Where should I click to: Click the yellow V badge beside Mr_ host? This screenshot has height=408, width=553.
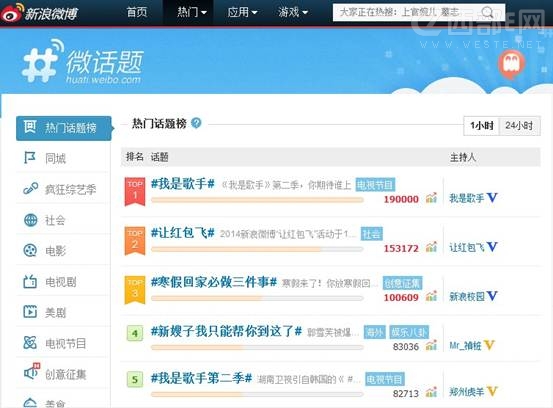coord(490,345)
